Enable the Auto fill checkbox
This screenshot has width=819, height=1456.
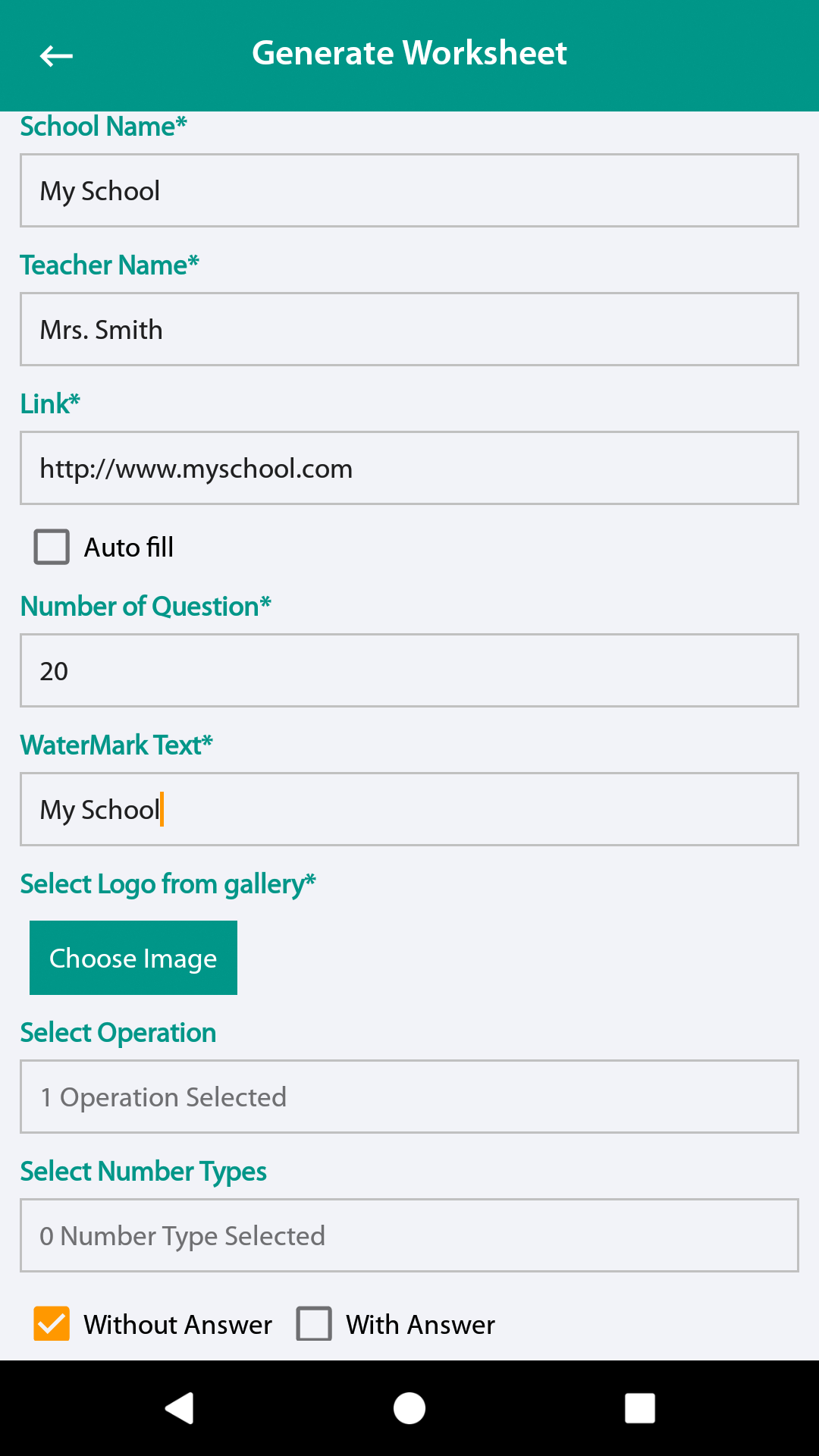(52, 547)
